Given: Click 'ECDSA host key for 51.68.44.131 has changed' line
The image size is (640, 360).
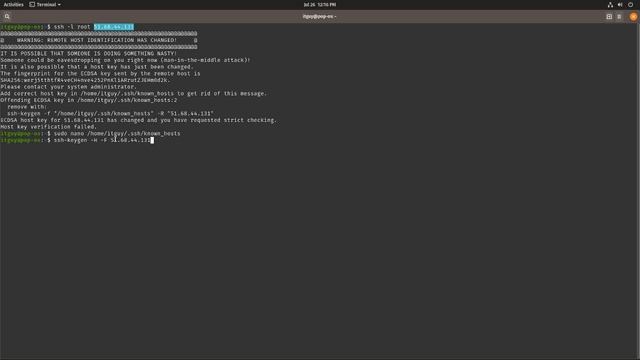Looking at the screenshot, I should 138,120.
